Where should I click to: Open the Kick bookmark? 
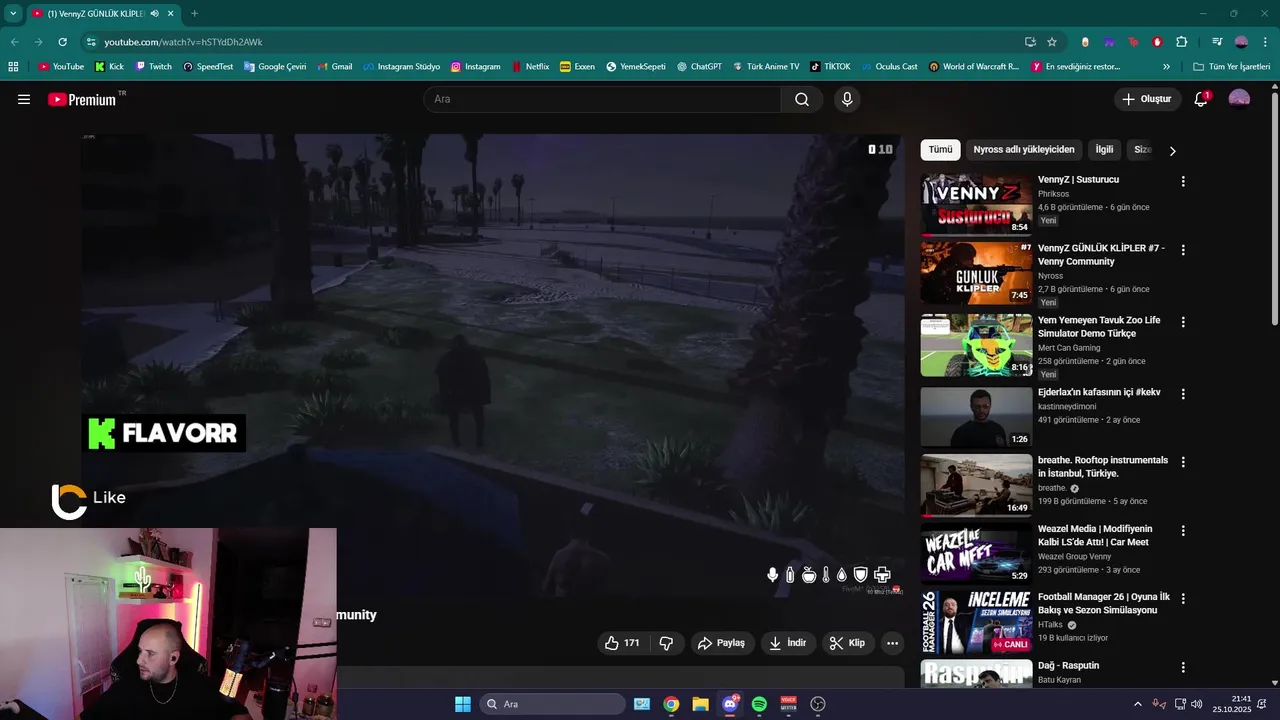pos(109,67)
